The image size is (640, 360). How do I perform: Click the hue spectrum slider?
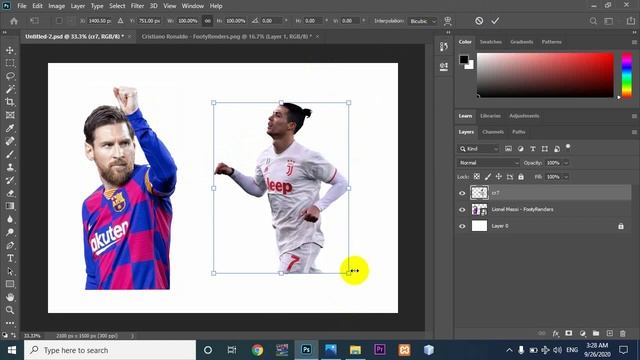pos(627,75)
